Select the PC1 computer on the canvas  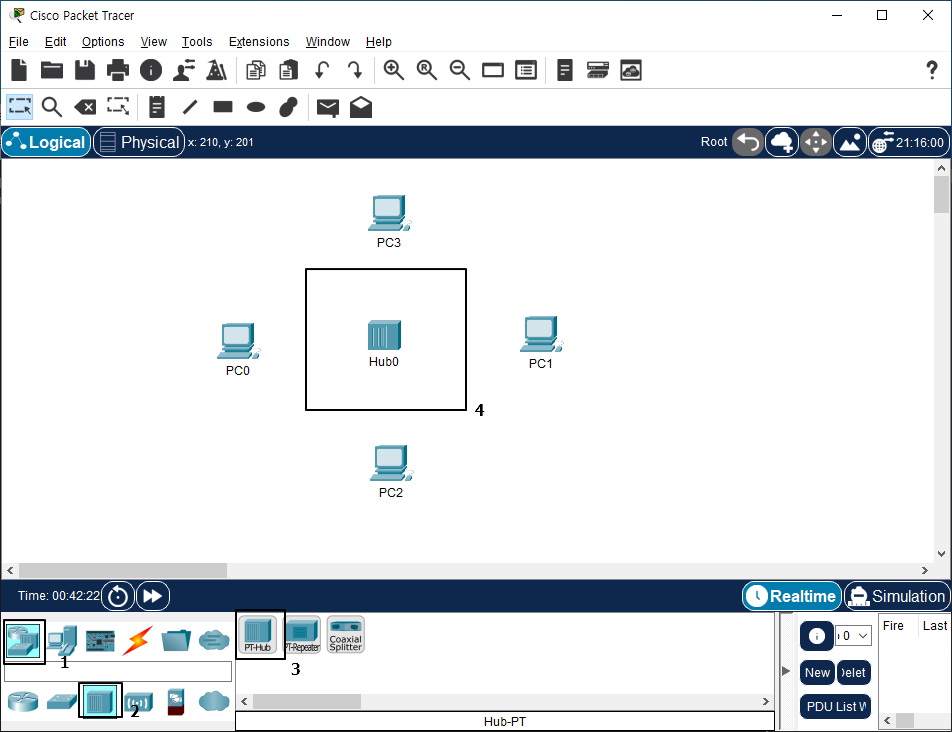coord(541,334)
